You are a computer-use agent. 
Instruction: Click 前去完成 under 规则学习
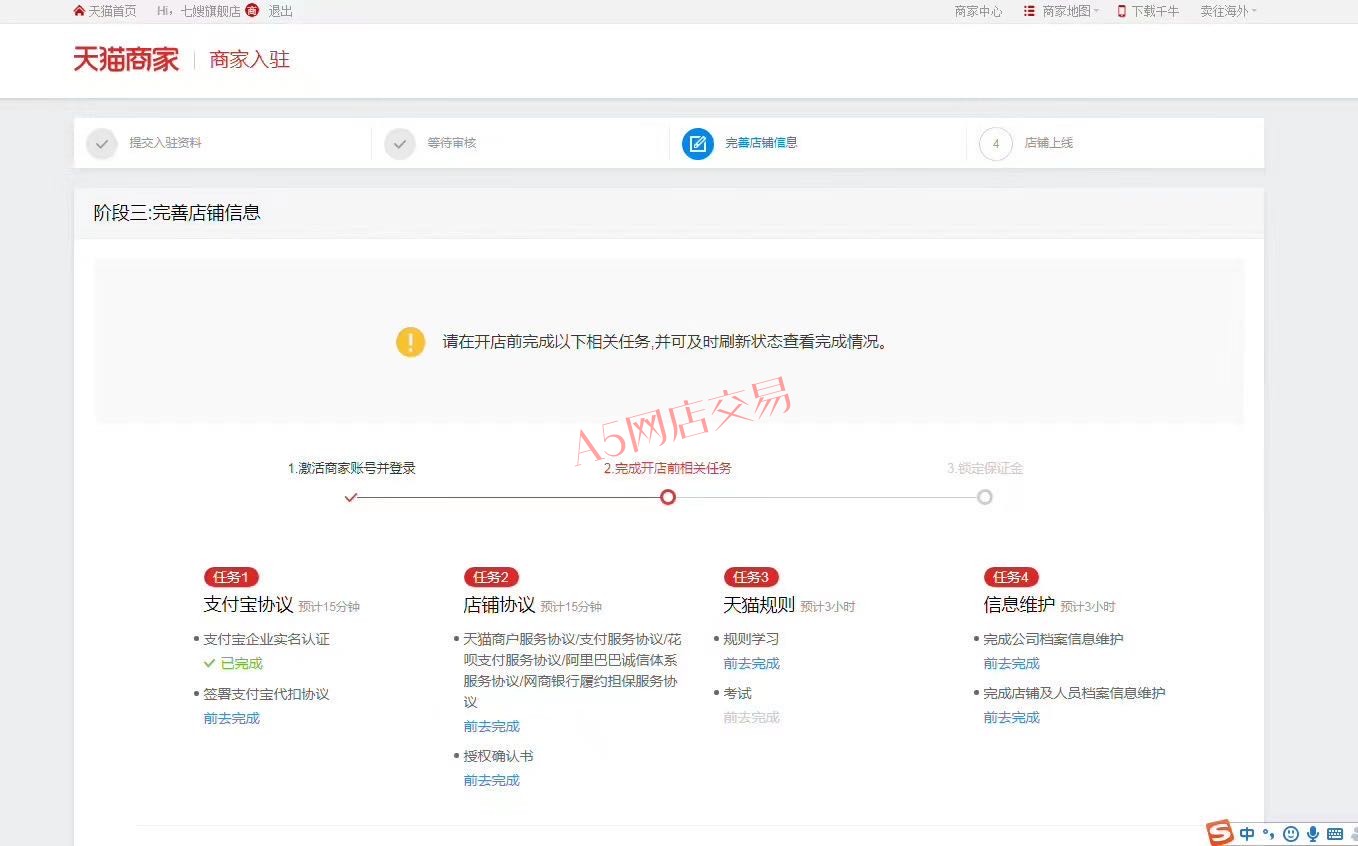coord(751,663)
